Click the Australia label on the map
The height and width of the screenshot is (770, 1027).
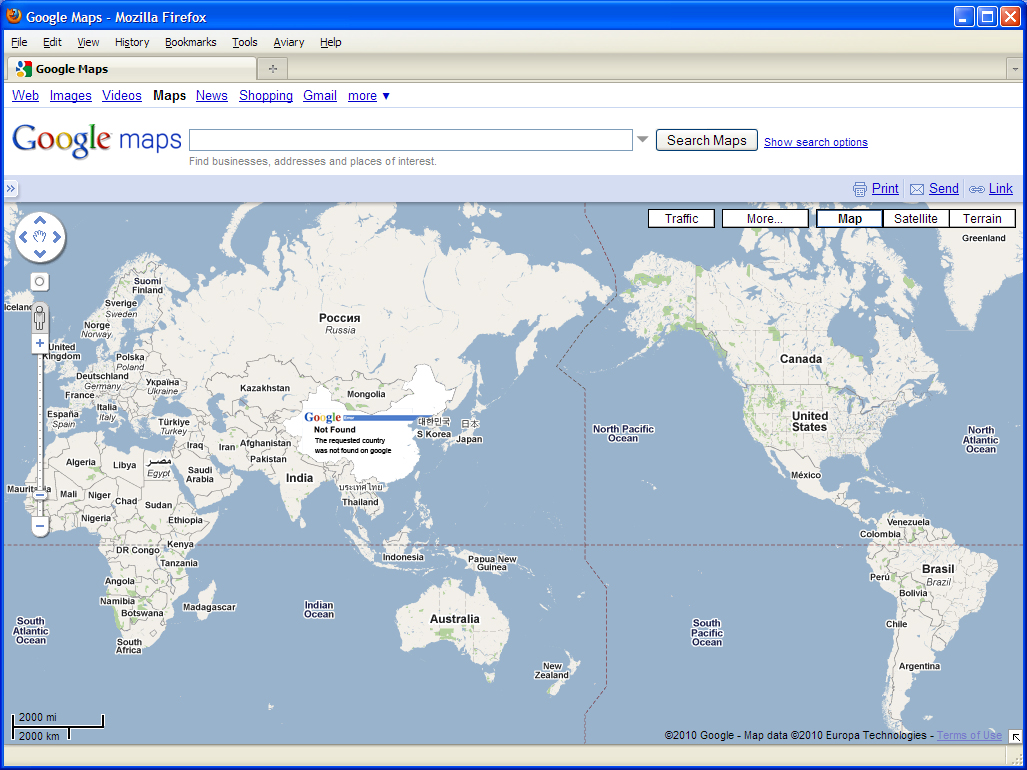point(455,619)
